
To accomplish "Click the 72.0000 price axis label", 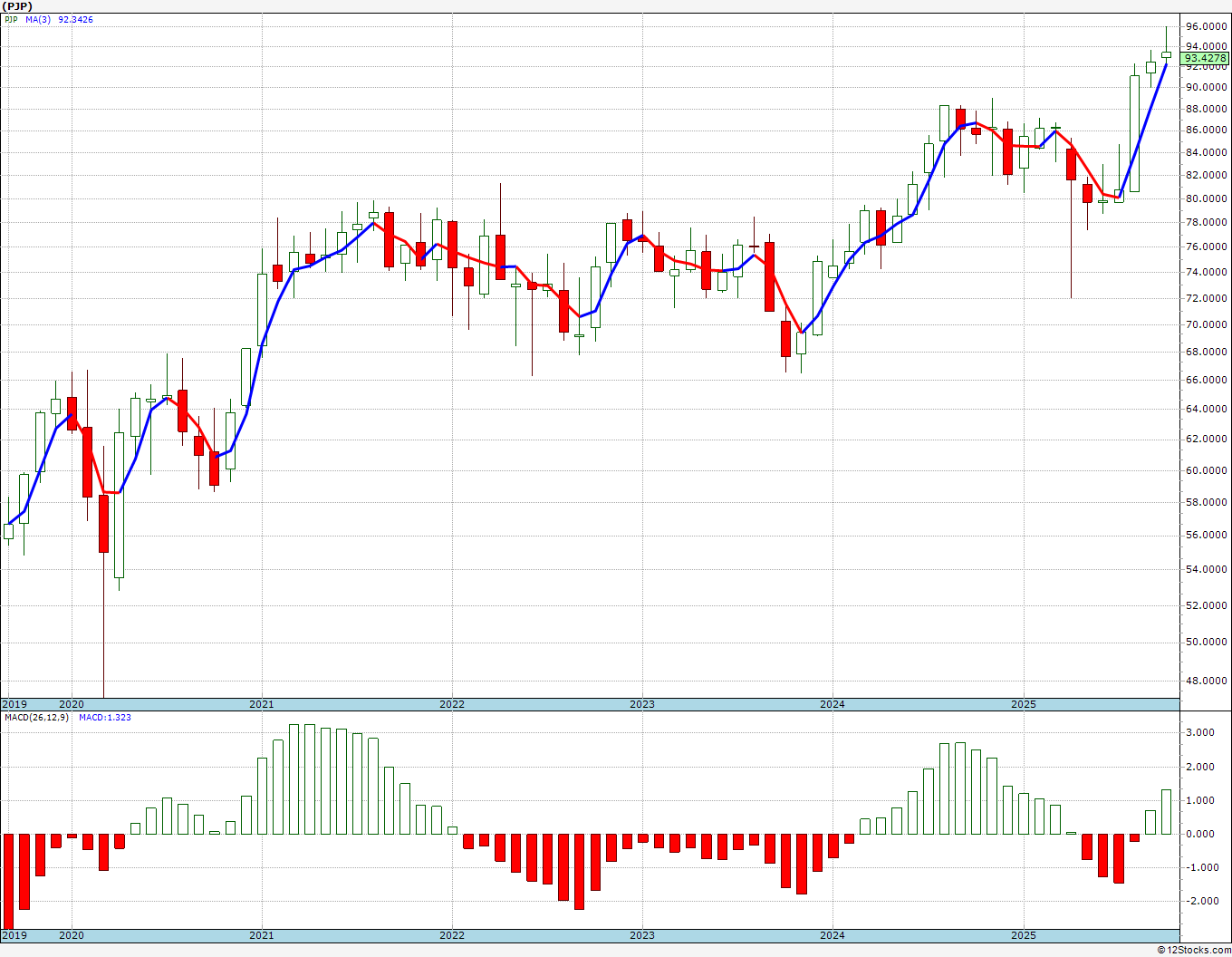I will [x=1207, y=298].
